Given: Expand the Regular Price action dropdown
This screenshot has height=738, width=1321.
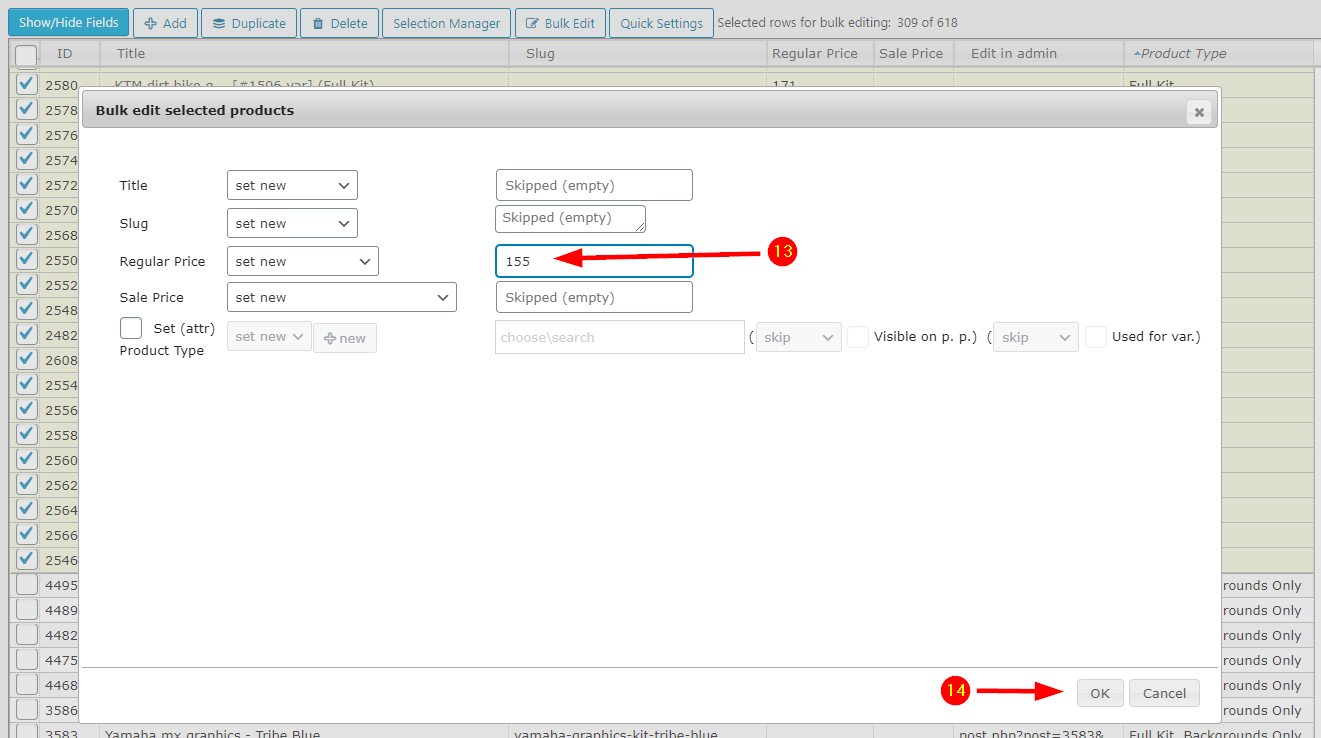Looking at the screenshot, I should (302, 261).
